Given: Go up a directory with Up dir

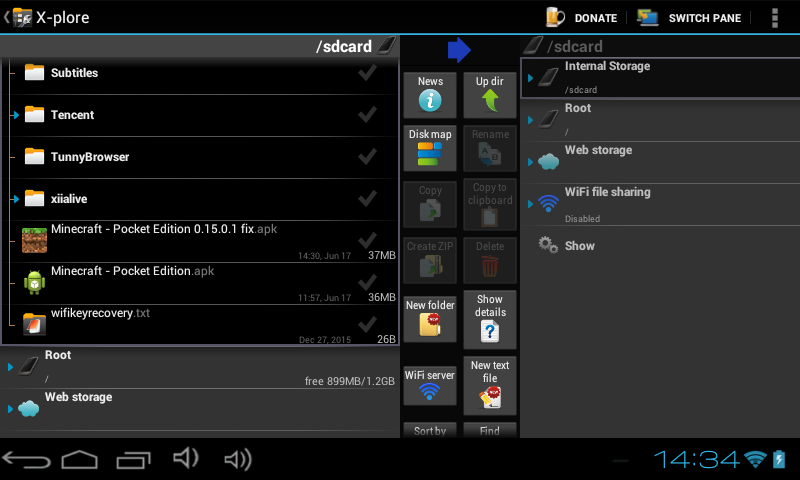Looking at the screenshot, I should click(x=490, y=95).
